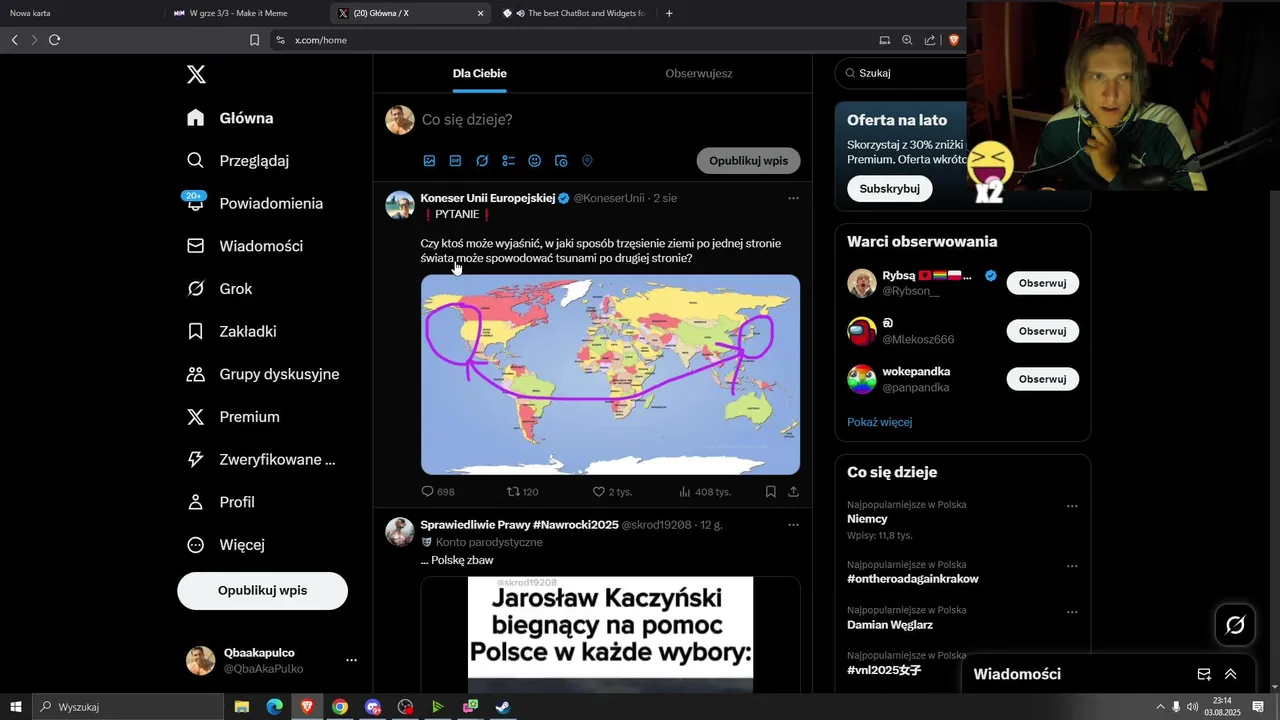Open Wiadomości messages in sidebar
This screenshot has height=720, width=1280.
(245, 246)
